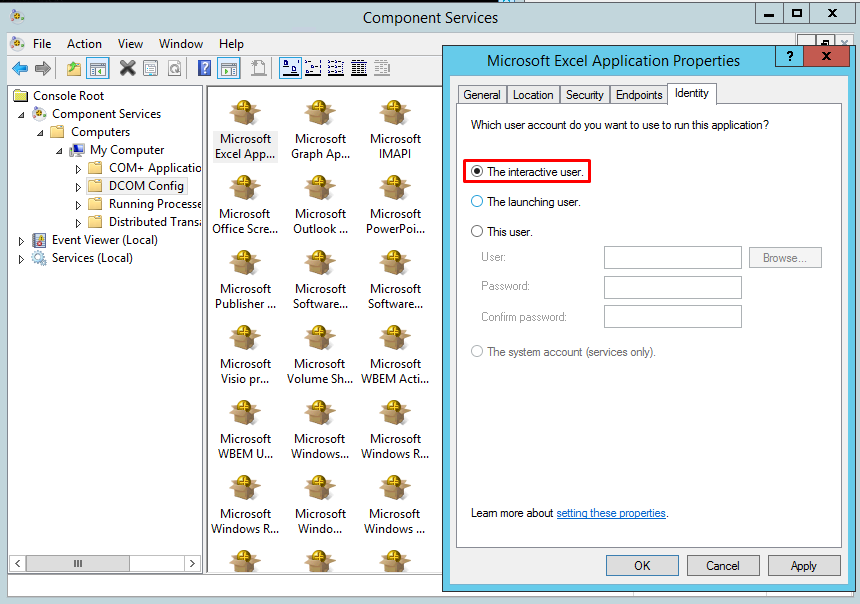This screenshot has height=604, width=860.
Task: Select the Microsoft Office Scre... item
Action: (245, 206)
